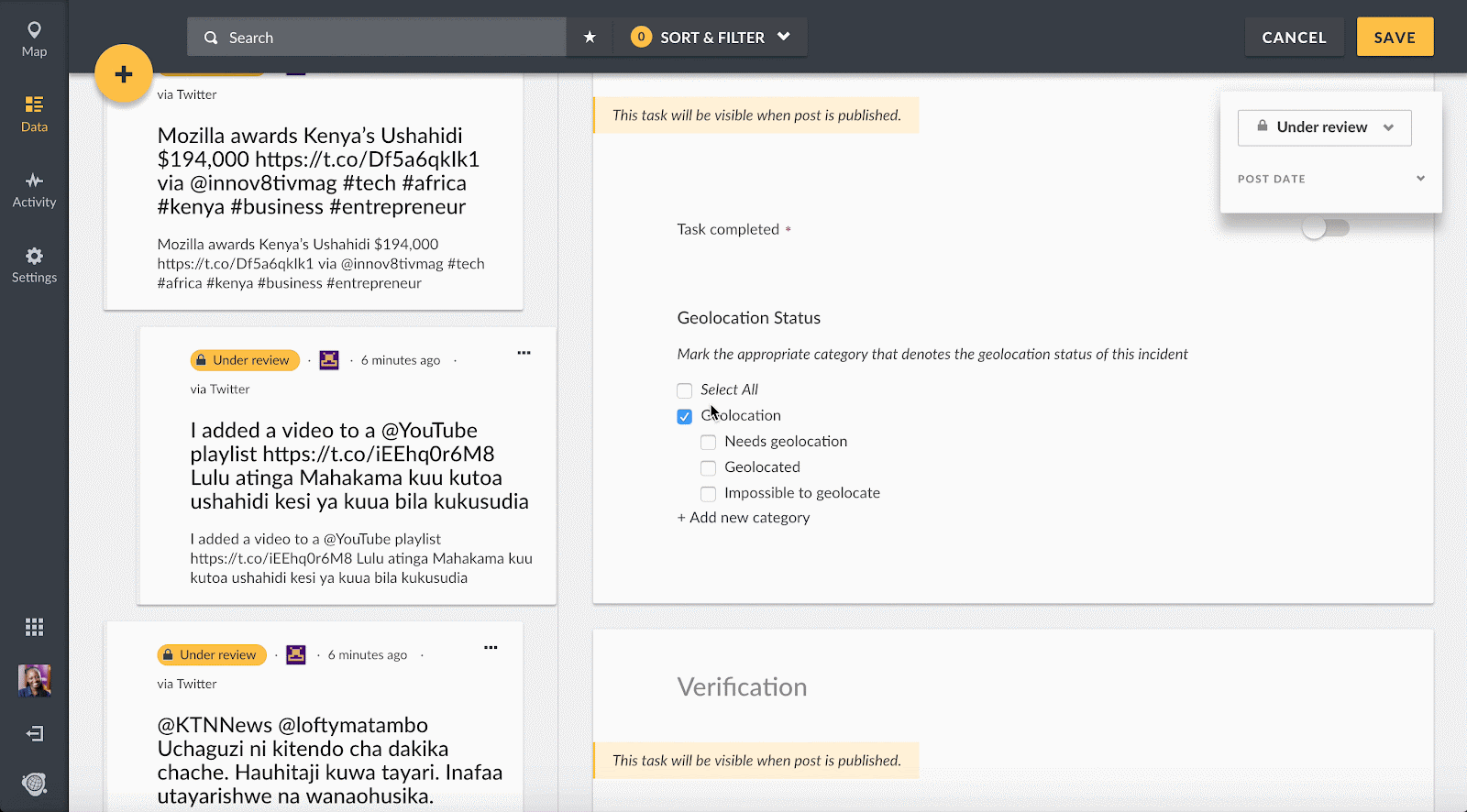Click the Cancel button
The width and height of the screenshot is (1467, 812).
pyautogui.click(x=1294, y=37)
